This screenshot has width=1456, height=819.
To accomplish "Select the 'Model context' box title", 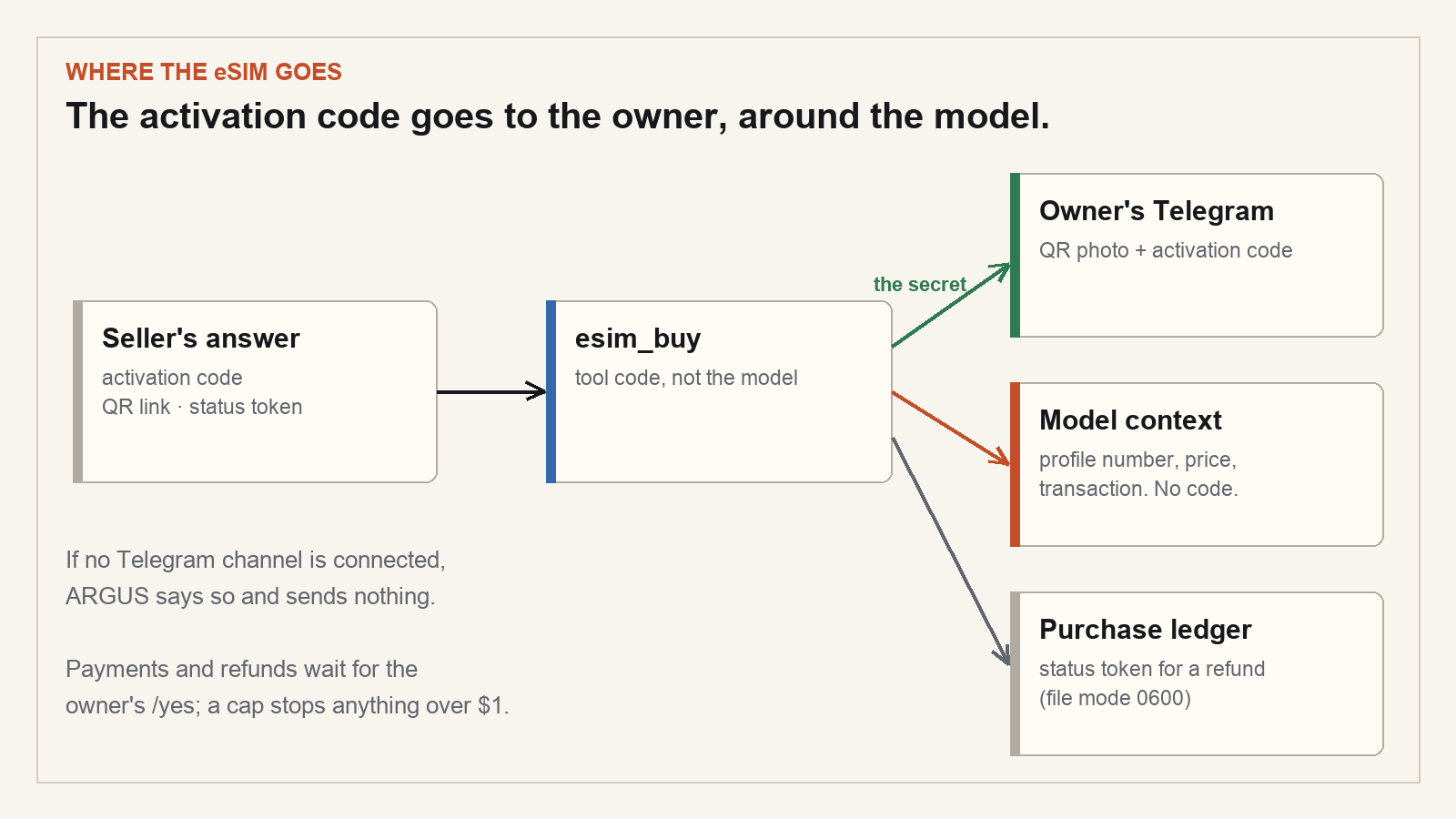I will pyautogui.click(x=1130, y=420).
